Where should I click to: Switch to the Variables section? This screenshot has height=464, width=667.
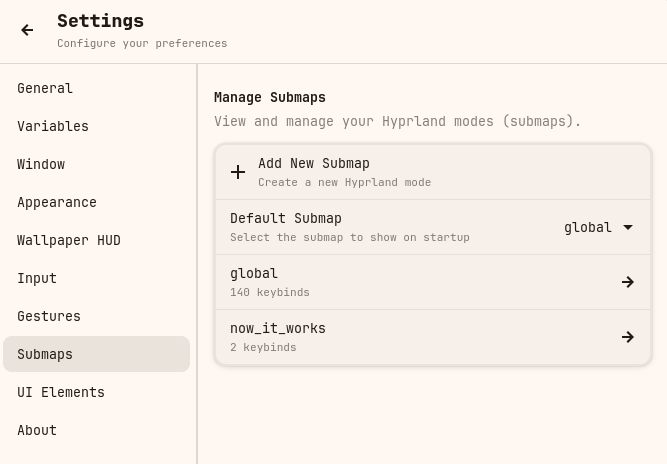[x=53, y=126]
